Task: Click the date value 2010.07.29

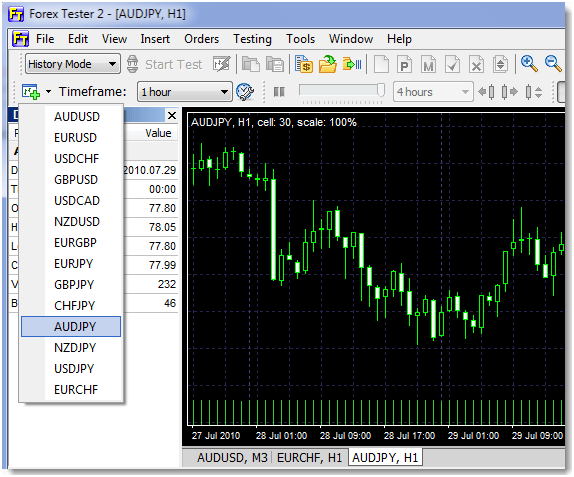Action: point(150,170)
